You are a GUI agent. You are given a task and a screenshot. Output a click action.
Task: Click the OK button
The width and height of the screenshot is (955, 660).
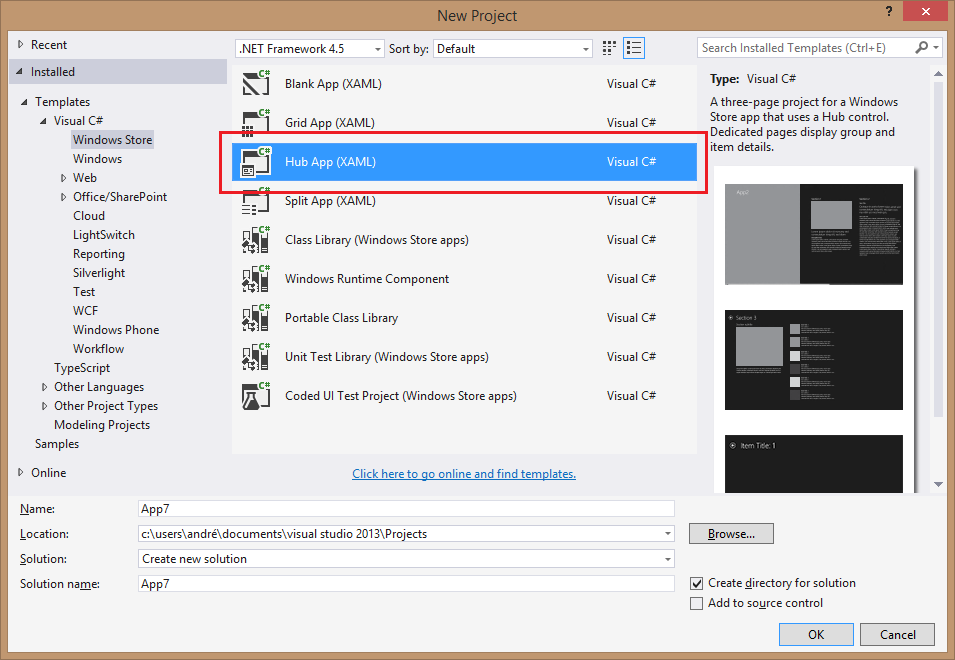click(x=816, y=634)
